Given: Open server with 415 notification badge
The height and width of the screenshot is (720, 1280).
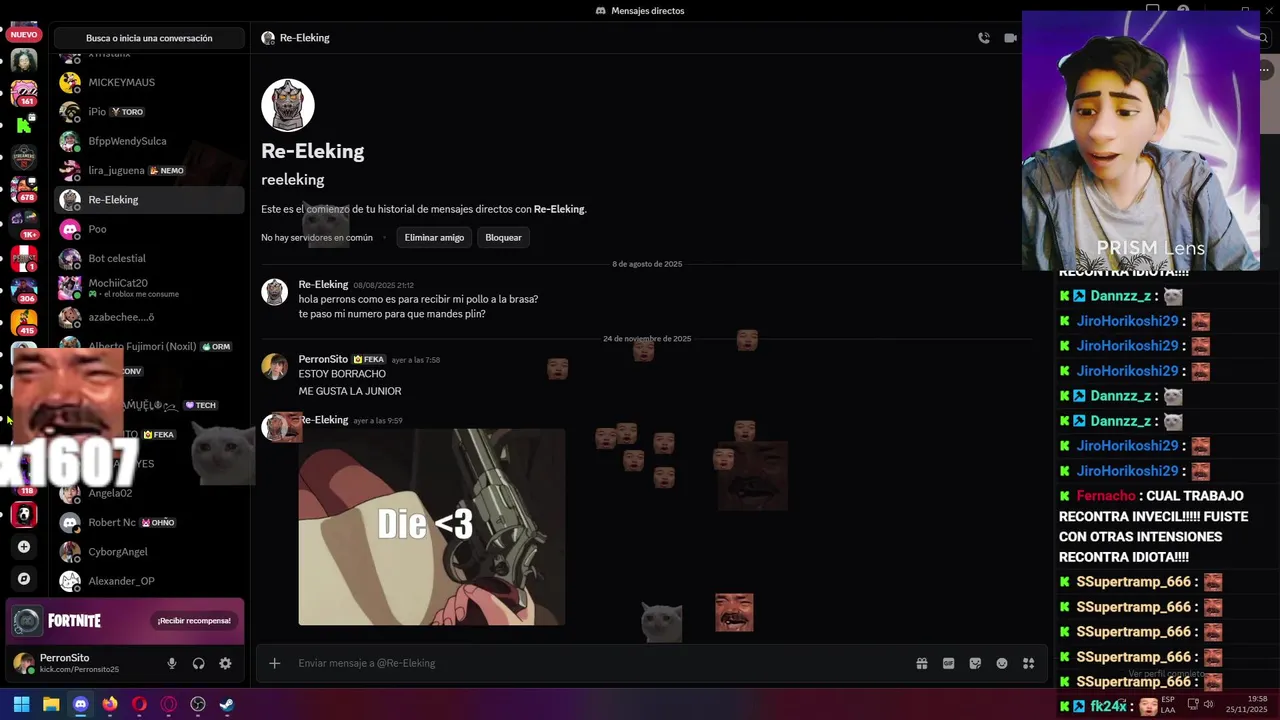Looking at the screenshot, I should pyautogui.click(x=24, y=322).
